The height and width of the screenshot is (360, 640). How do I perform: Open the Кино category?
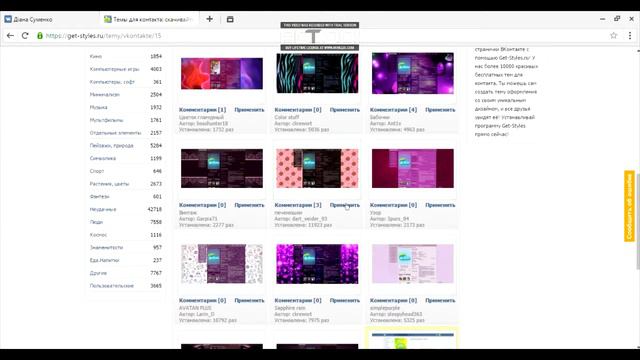coord(96,56)
